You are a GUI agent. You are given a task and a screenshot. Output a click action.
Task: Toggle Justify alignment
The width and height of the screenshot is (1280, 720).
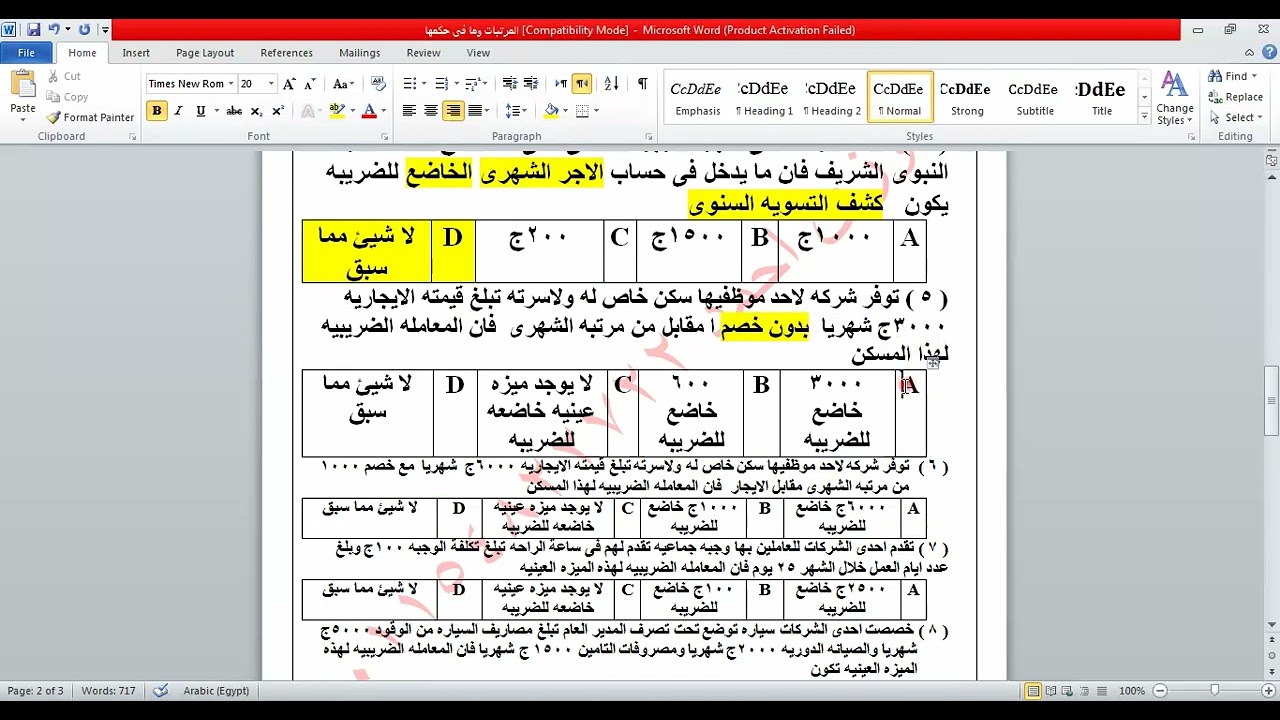(x=474, y=111)
